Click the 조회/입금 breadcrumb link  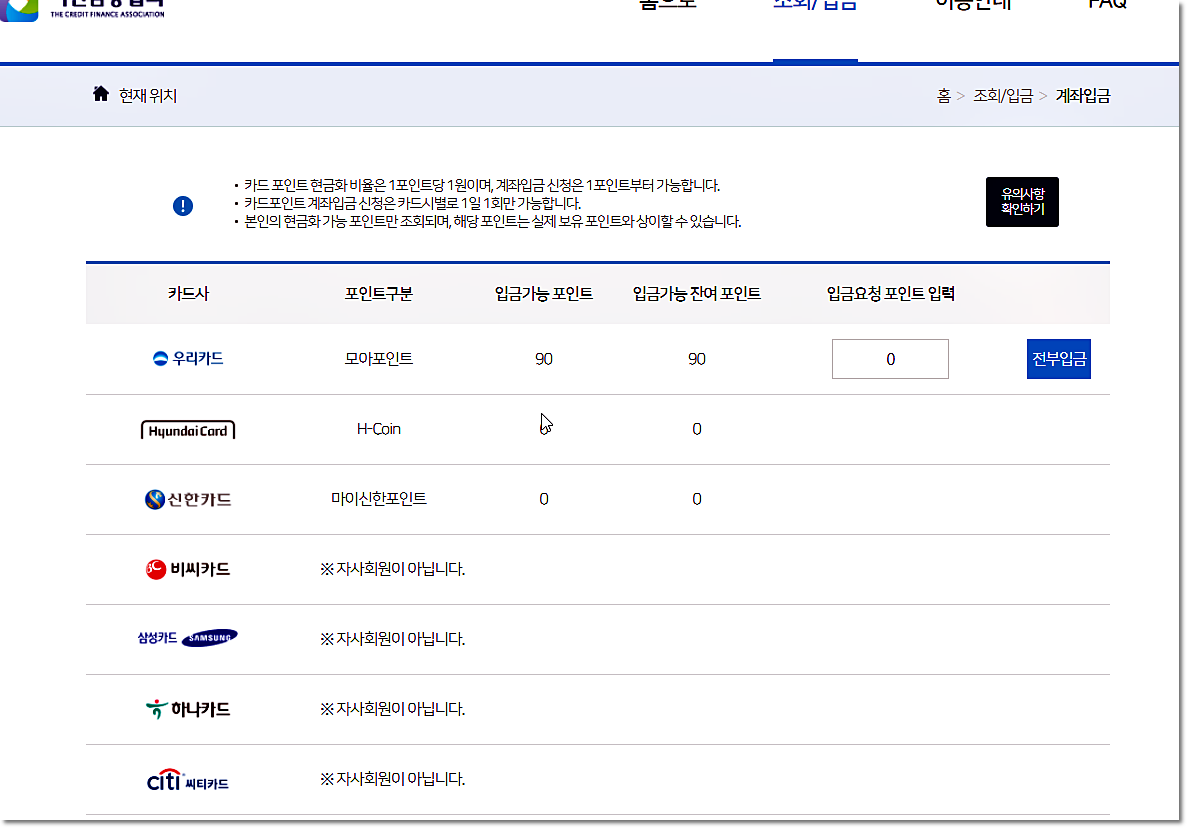click(x=1003, y=96)
